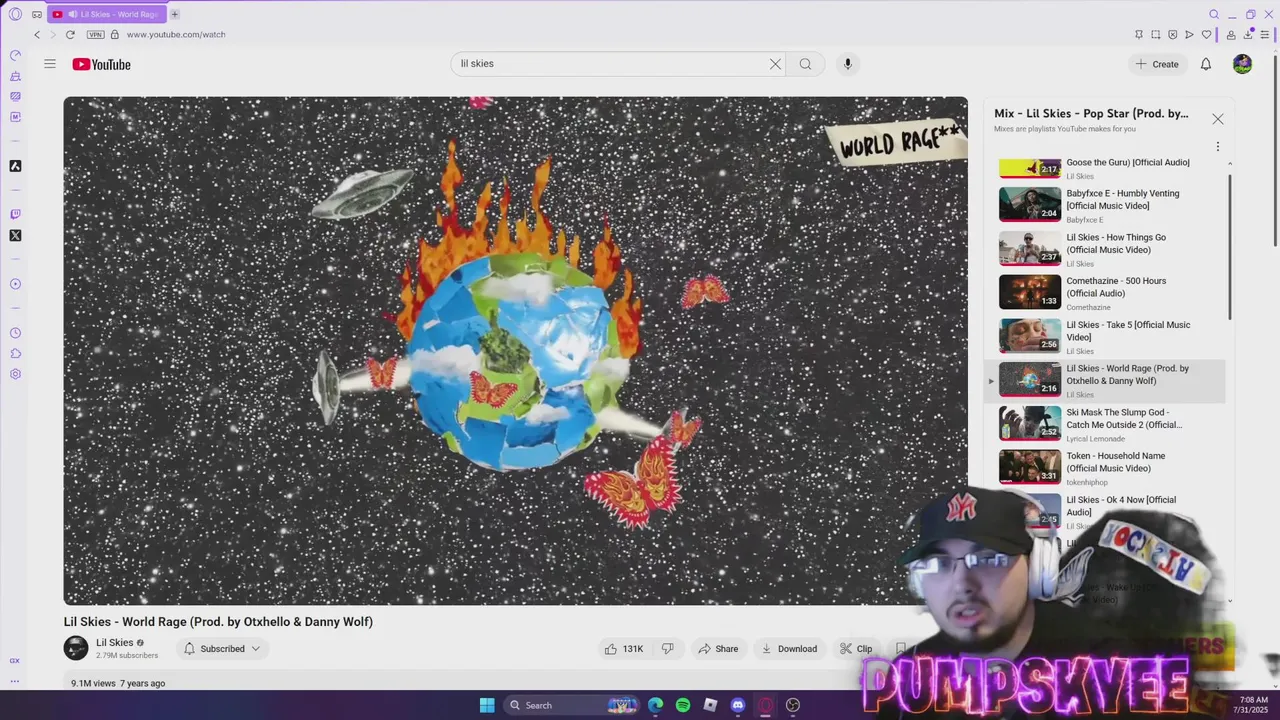Run the YouTube search magnifier button

805,64
